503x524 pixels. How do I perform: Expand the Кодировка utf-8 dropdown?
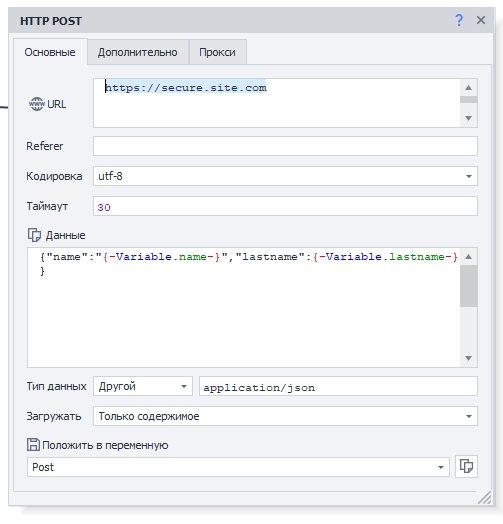[285, 176]
